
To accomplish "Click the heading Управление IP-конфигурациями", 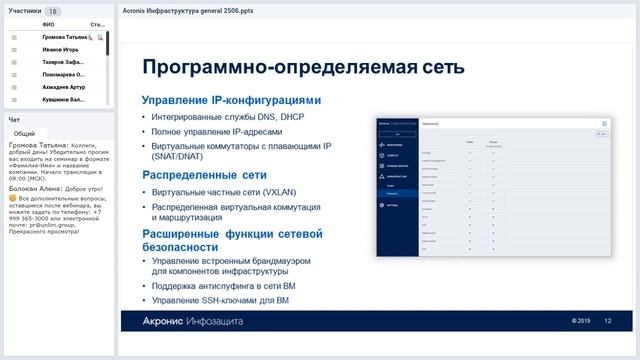I will pyautogui.click(x=231, y=100).
